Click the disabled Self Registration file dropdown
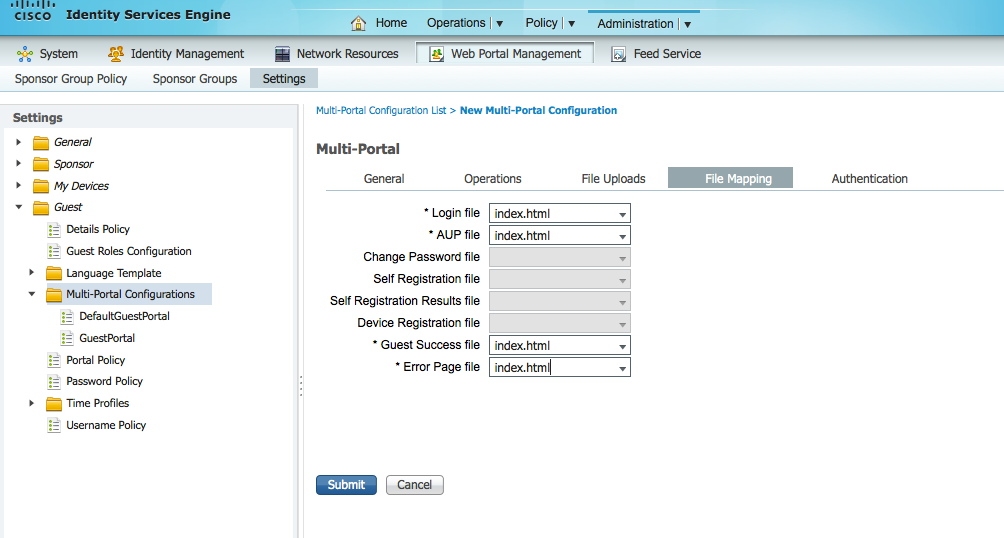This screenshot has width=1004, height=538. (x=560, y=279)
